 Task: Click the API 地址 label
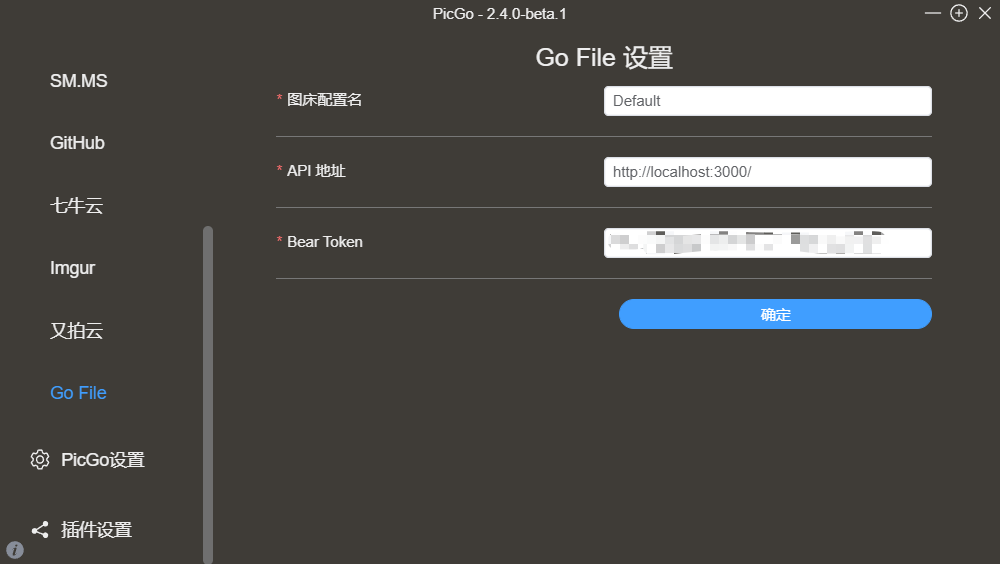316,171
